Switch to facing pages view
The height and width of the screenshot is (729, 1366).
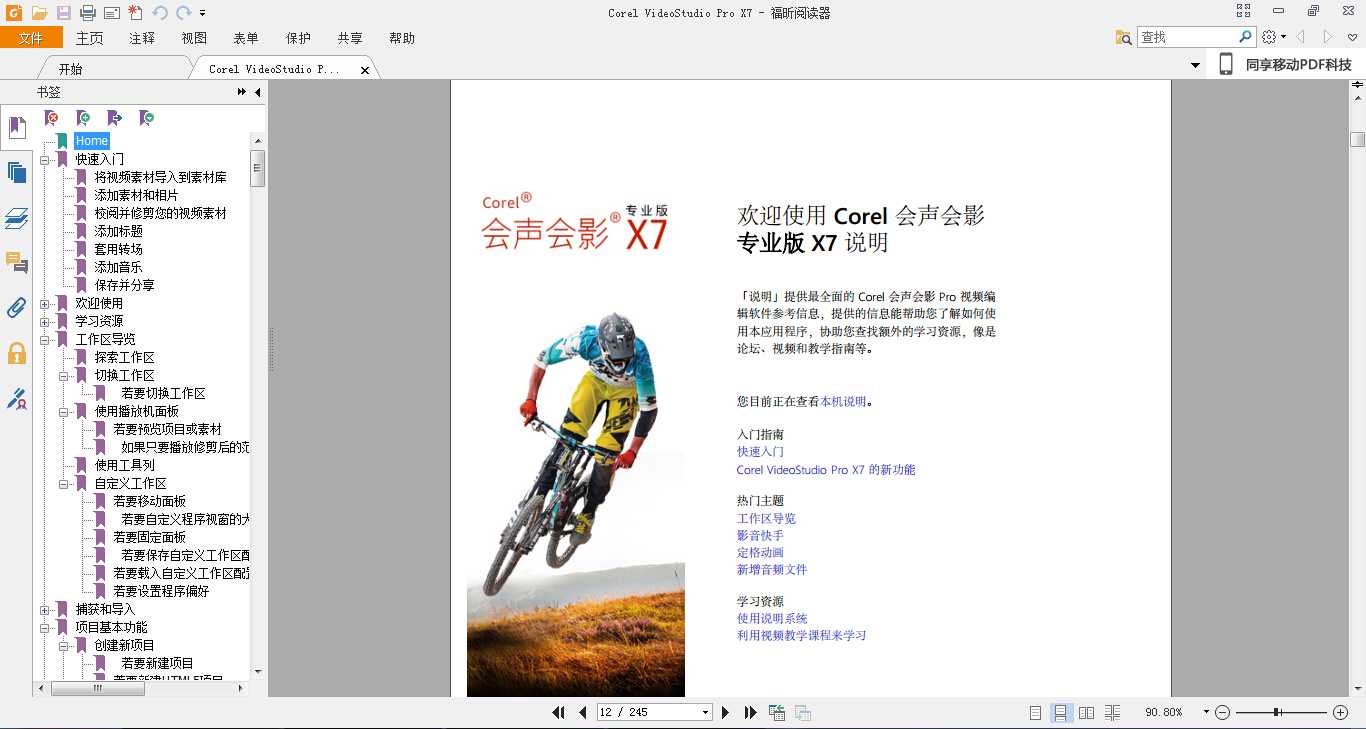[1087, 712]
